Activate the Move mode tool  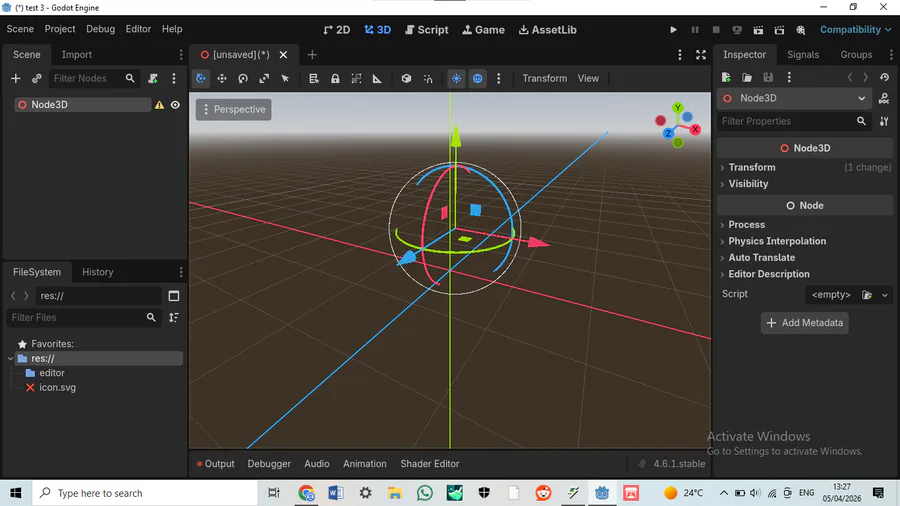tap(222, 79)
